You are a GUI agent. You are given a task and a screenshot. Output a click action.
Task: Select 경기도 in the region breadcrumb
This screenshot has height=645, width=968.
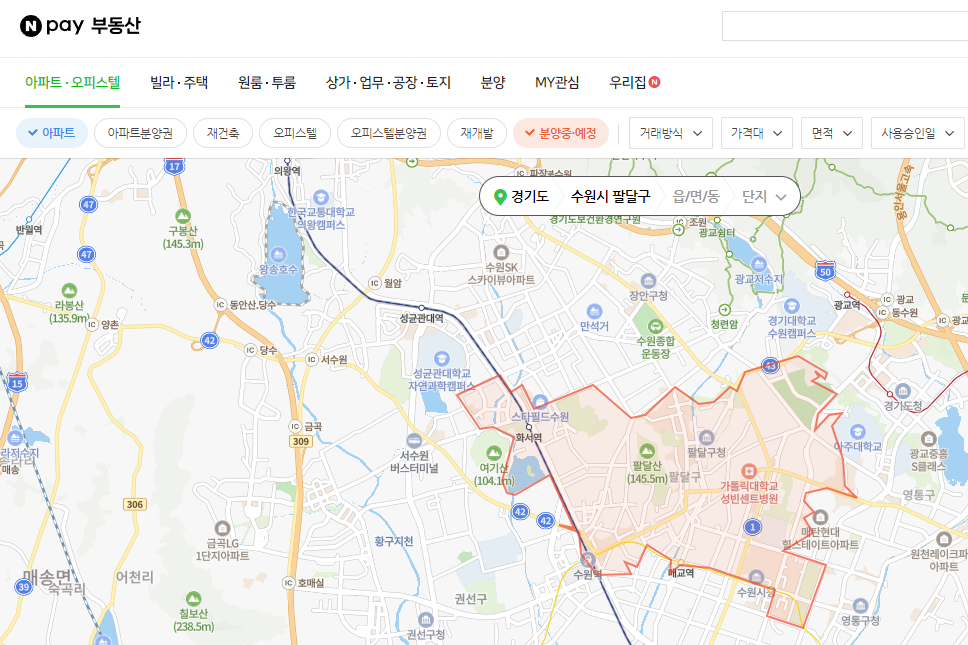(530, 196)
